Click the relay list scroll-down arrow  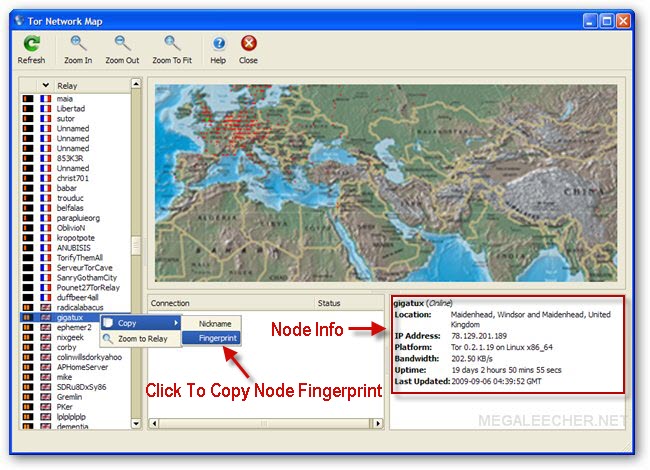pyautogui.click(x=136, y=424)
